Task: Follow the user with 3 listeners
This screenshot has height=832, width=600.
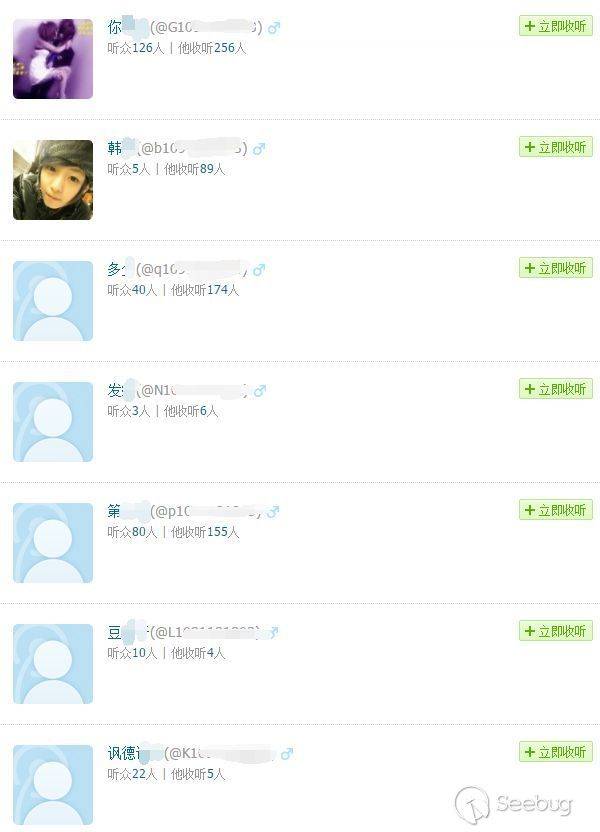Action: point(555,389)
